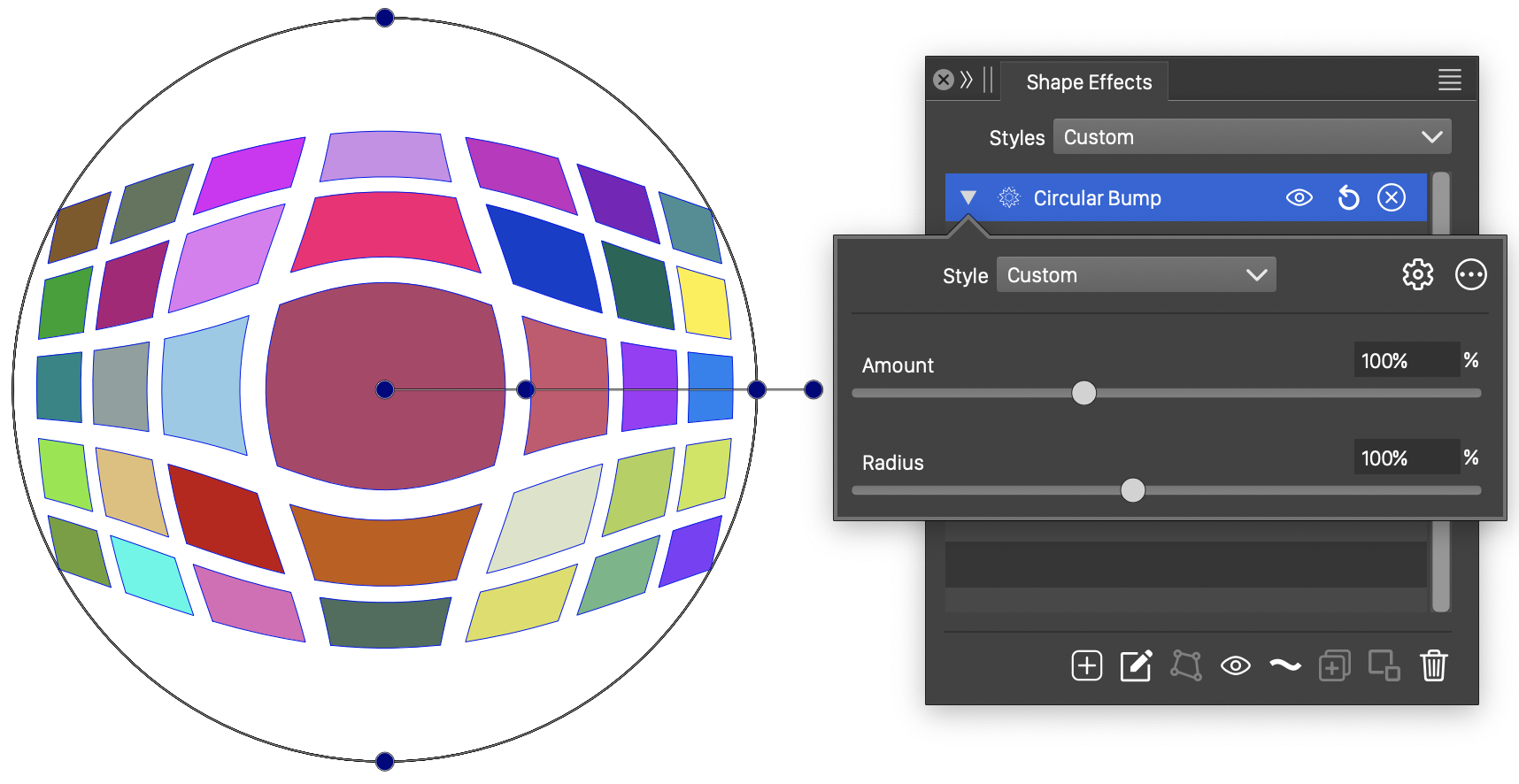
Task: Click the Radius percentage input field
Action: coord(1405,458)
